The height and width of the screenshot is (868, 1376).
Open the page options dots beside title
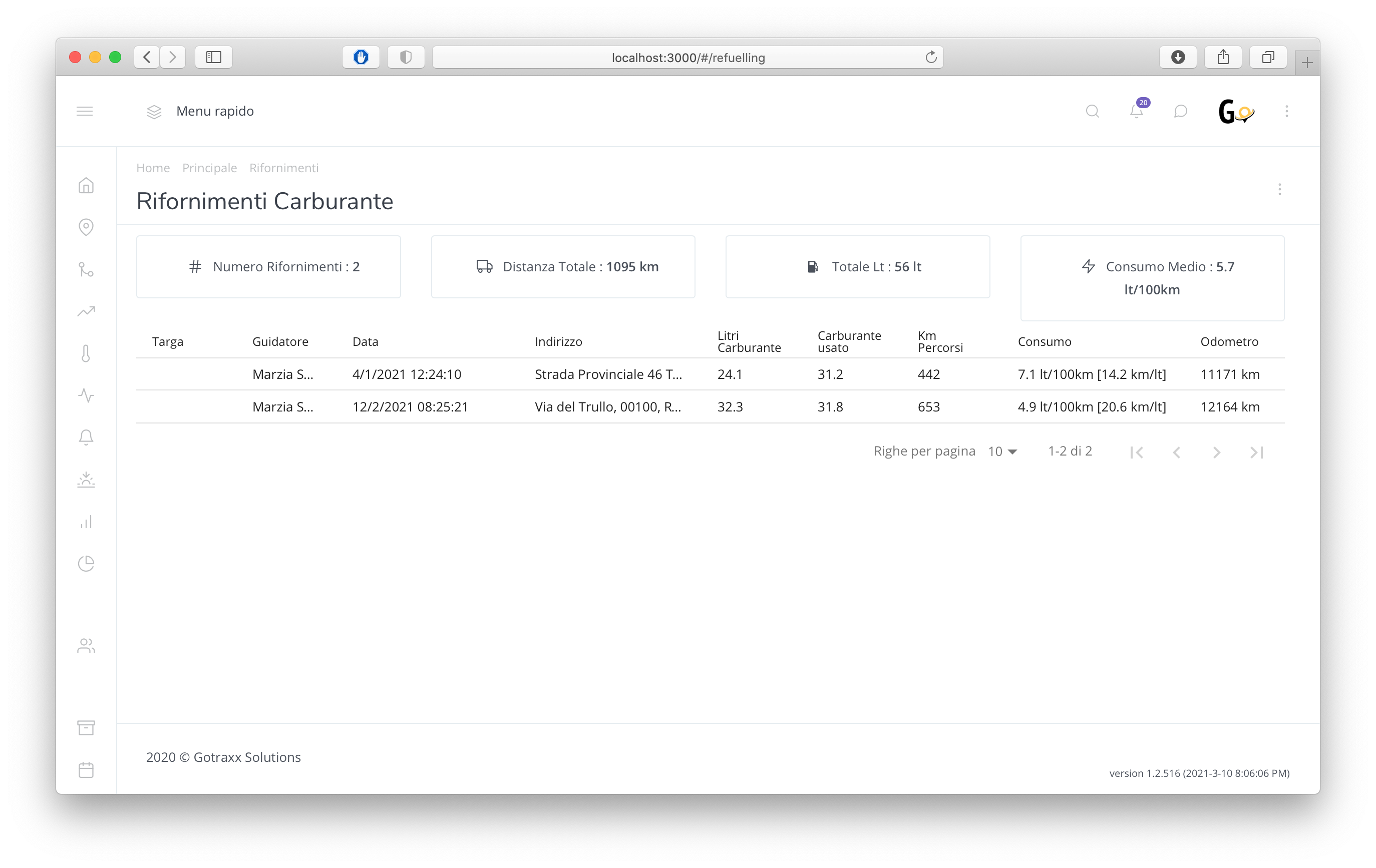pyautogui.click(x=1279, y=189)
